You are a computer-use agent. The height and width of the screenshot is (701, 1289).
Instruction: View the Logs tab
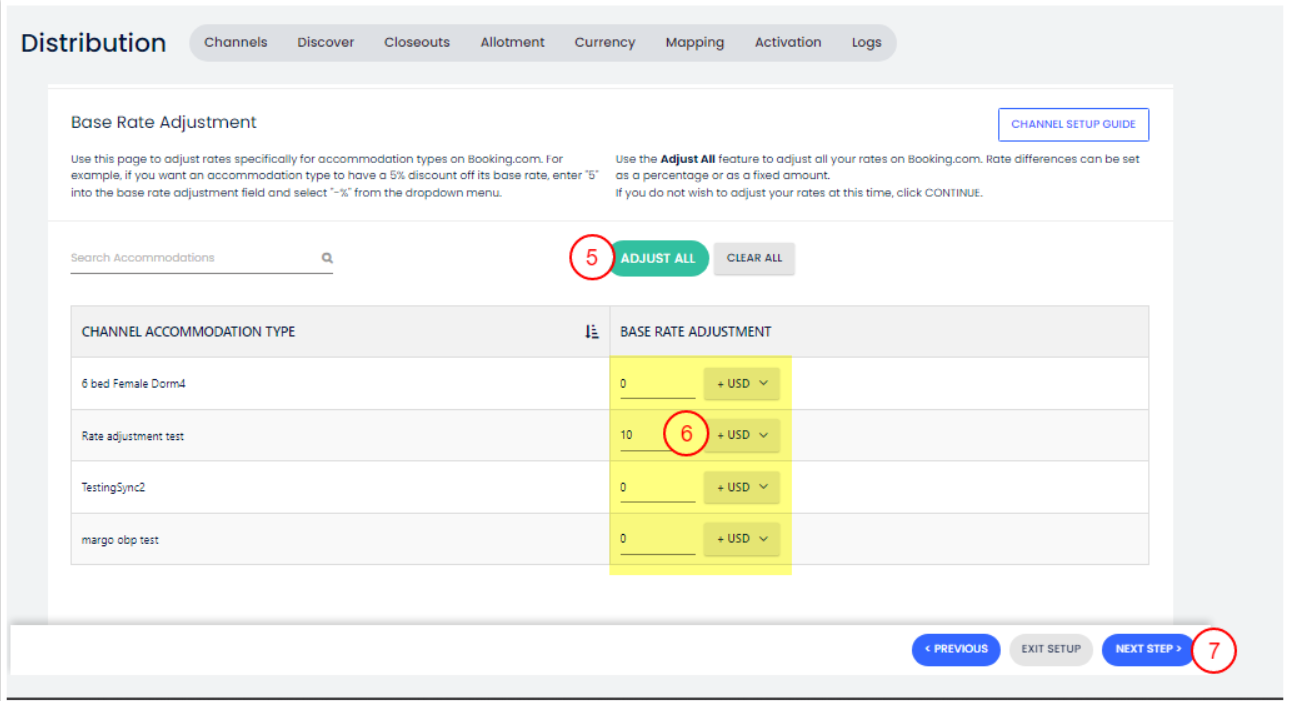pyautogui.click(x=866, y=43)
